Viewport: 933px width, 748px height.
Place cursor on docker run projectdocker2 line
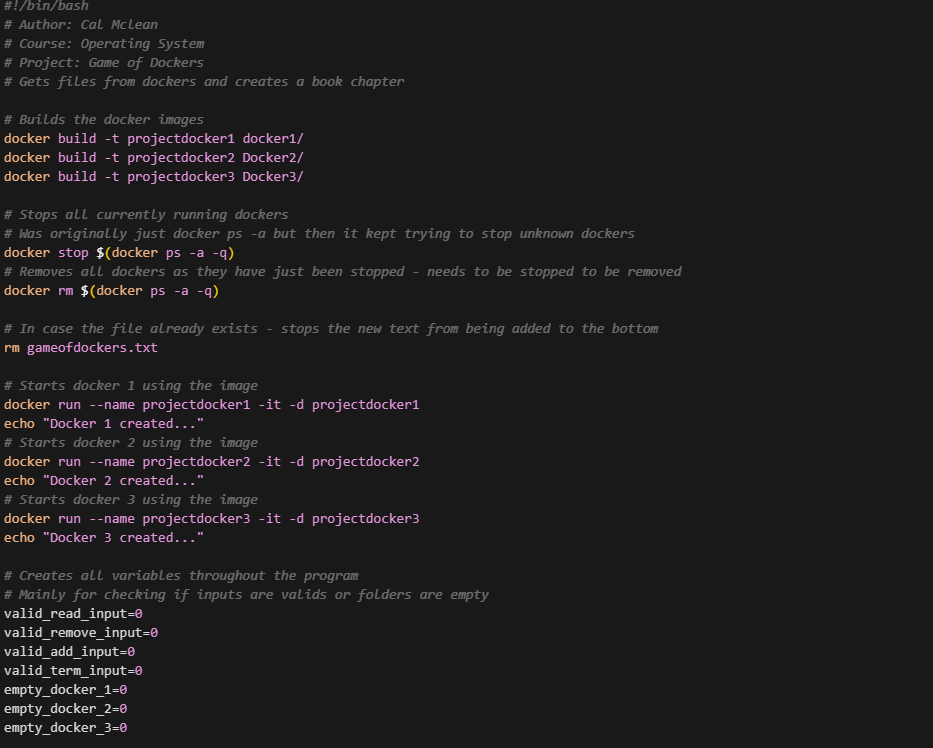click(211, 462)
